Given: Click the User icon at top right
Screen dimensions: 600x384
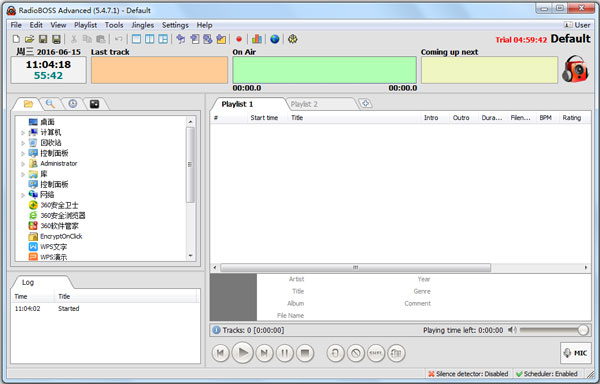Looking at the screenshot, I should (567, 25).
